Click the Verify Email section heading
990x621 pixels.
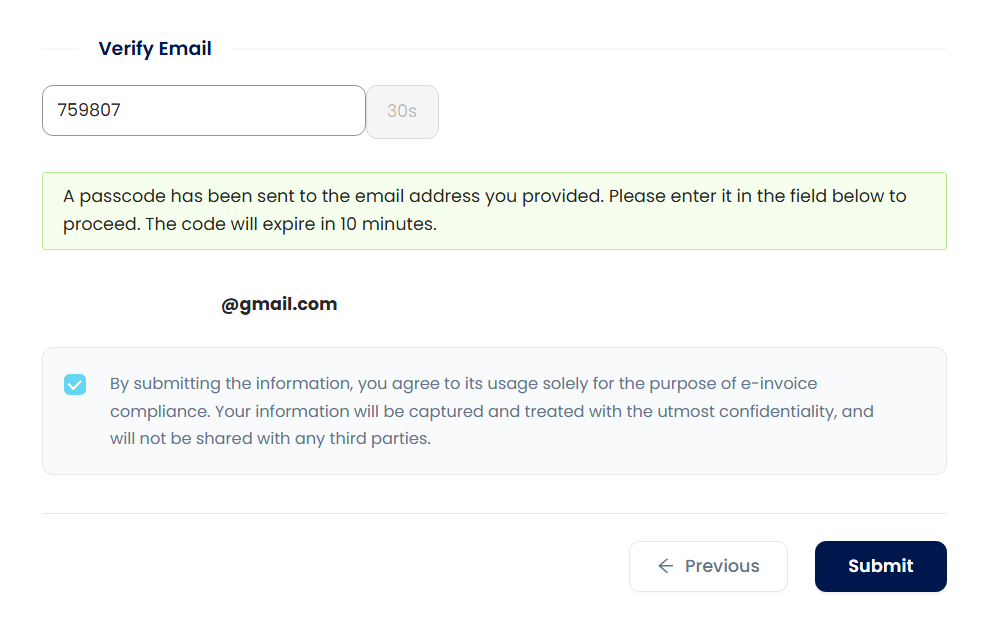coord(155,49)
